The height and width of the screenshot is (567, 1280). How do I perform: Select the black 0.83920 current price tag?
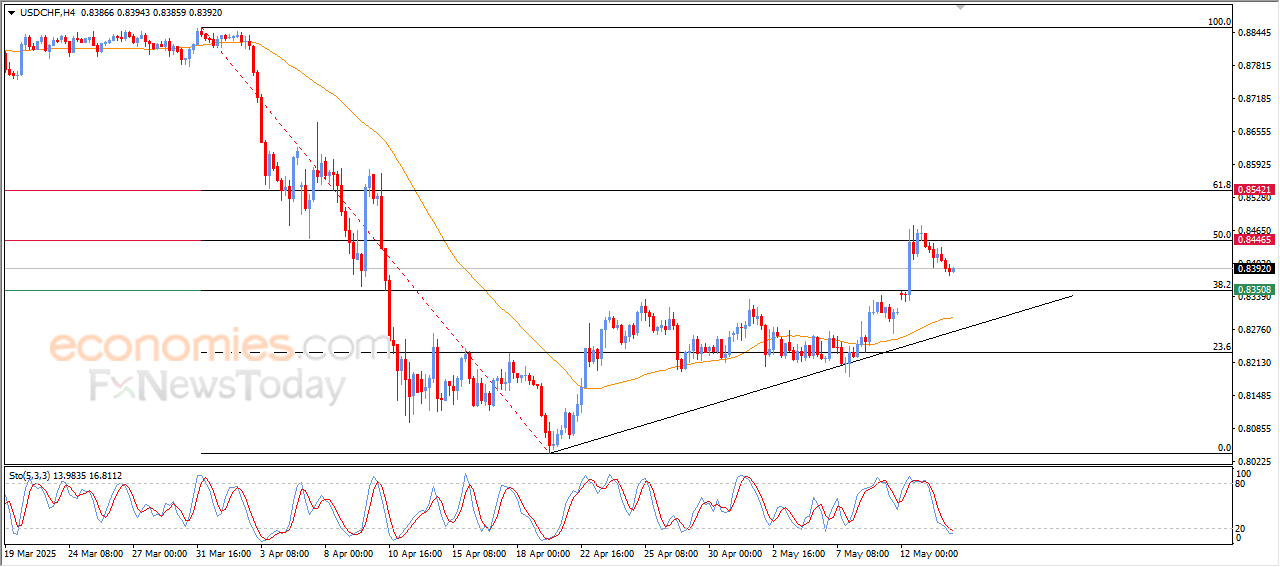(1254, 268)
